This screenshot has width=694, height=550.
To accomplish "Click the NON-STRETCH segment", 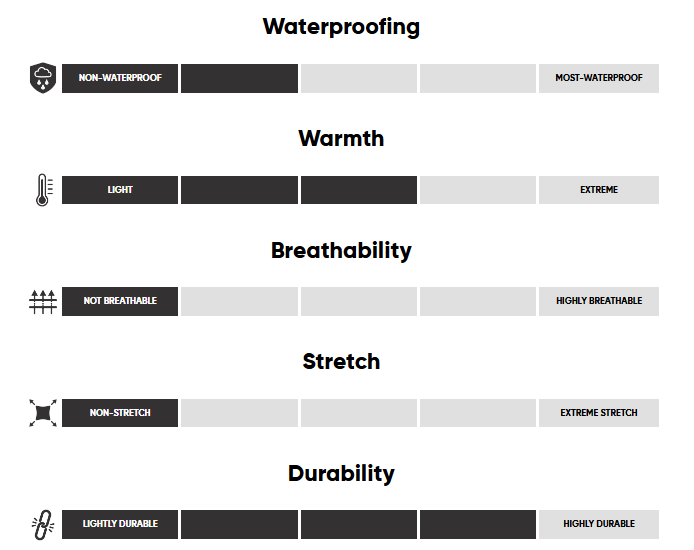I will coord(120,413).
